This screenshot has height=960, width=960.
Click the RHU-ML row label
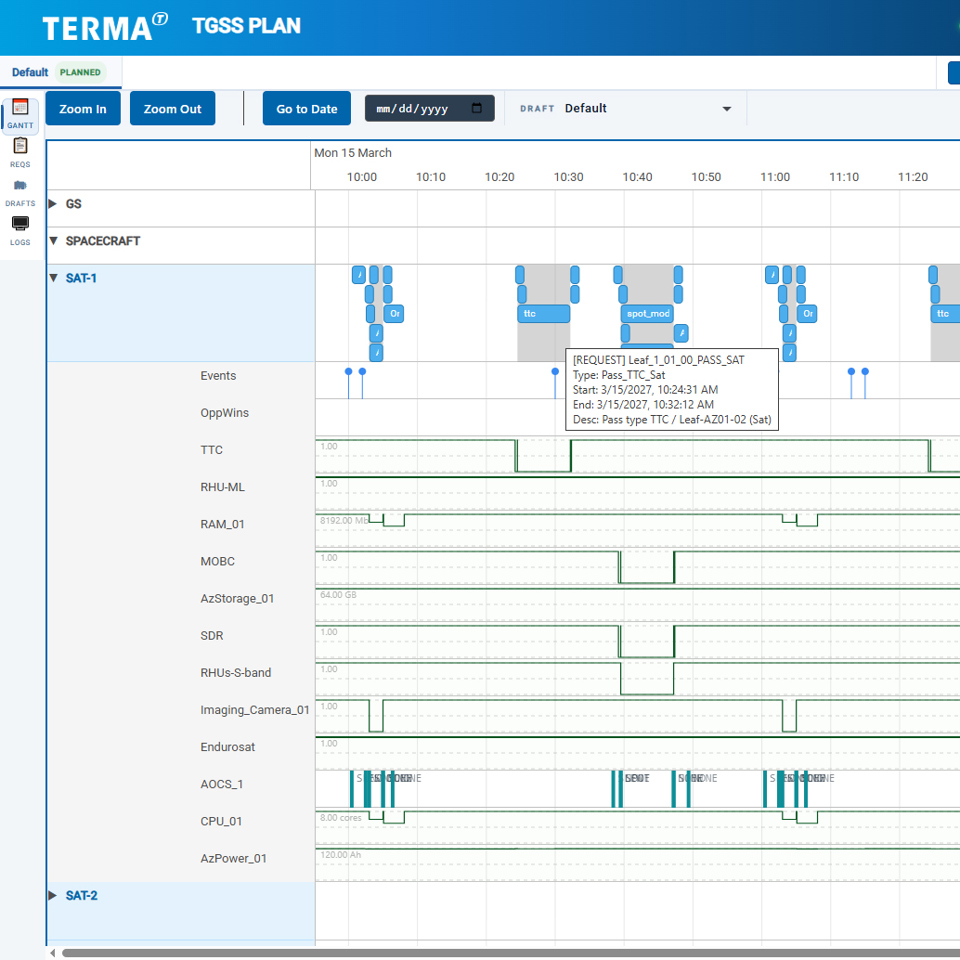tap(222, 487)
